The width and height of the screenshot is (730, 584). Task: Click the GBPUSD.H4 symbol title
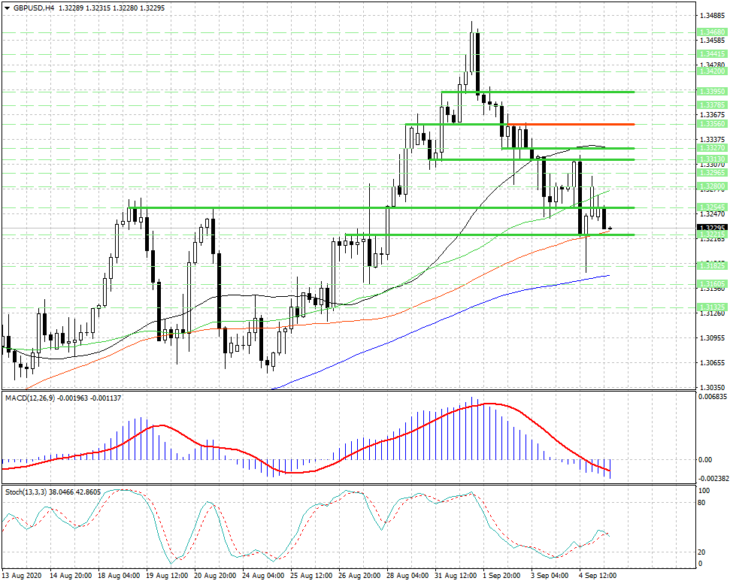(x=33, y=8)
